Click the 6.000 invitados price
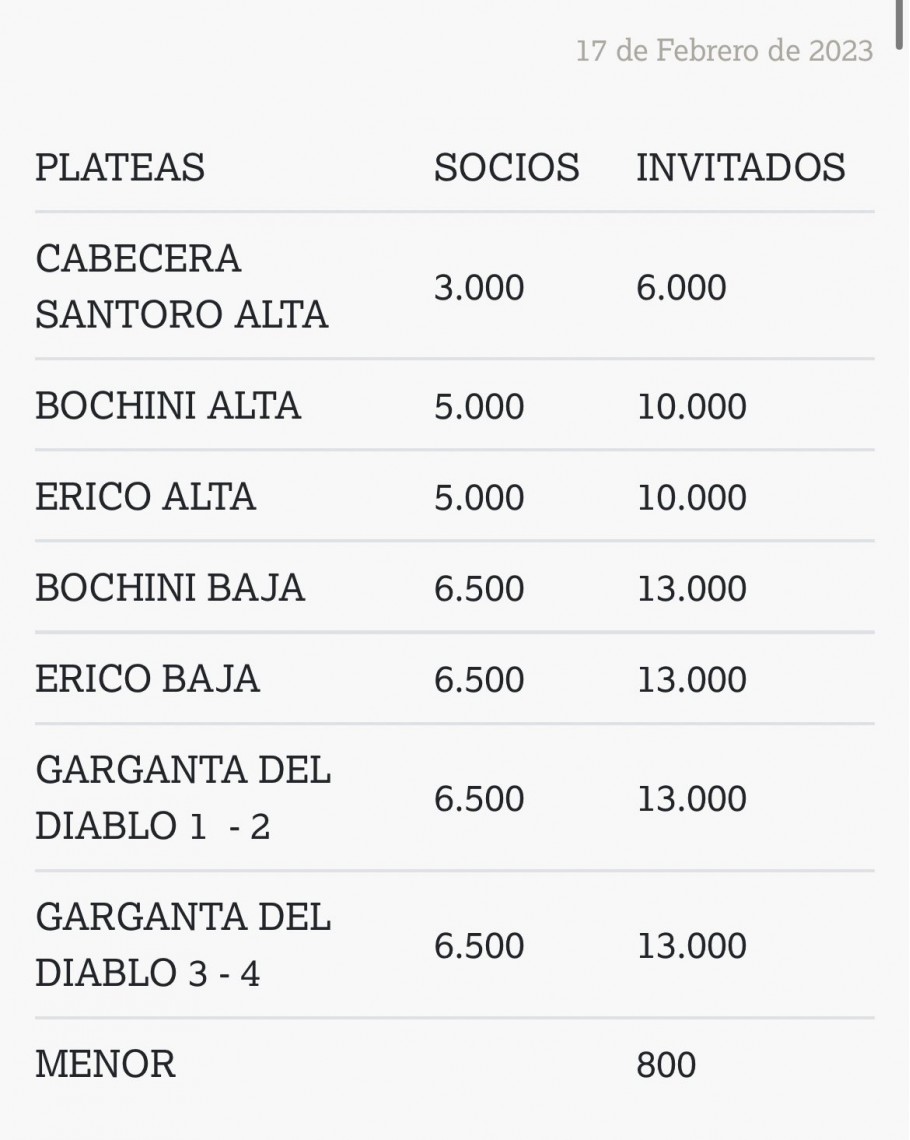The image size is (910, 1140). coord(681,287)
